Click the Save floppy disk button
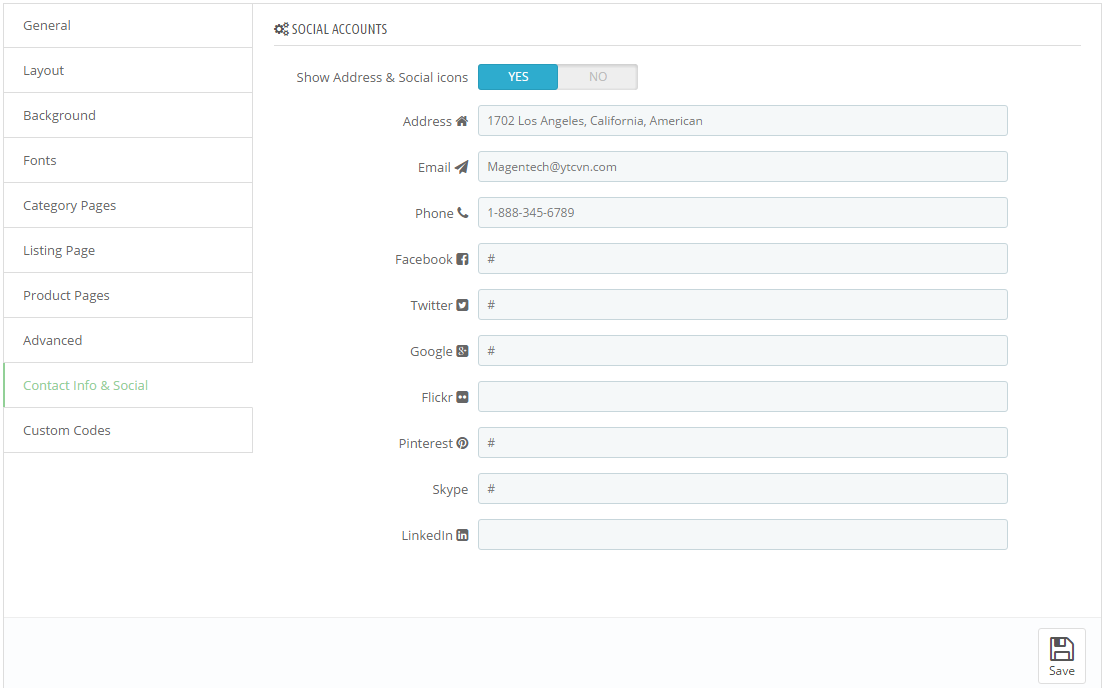The image size is (1106, 688). 1062,656
